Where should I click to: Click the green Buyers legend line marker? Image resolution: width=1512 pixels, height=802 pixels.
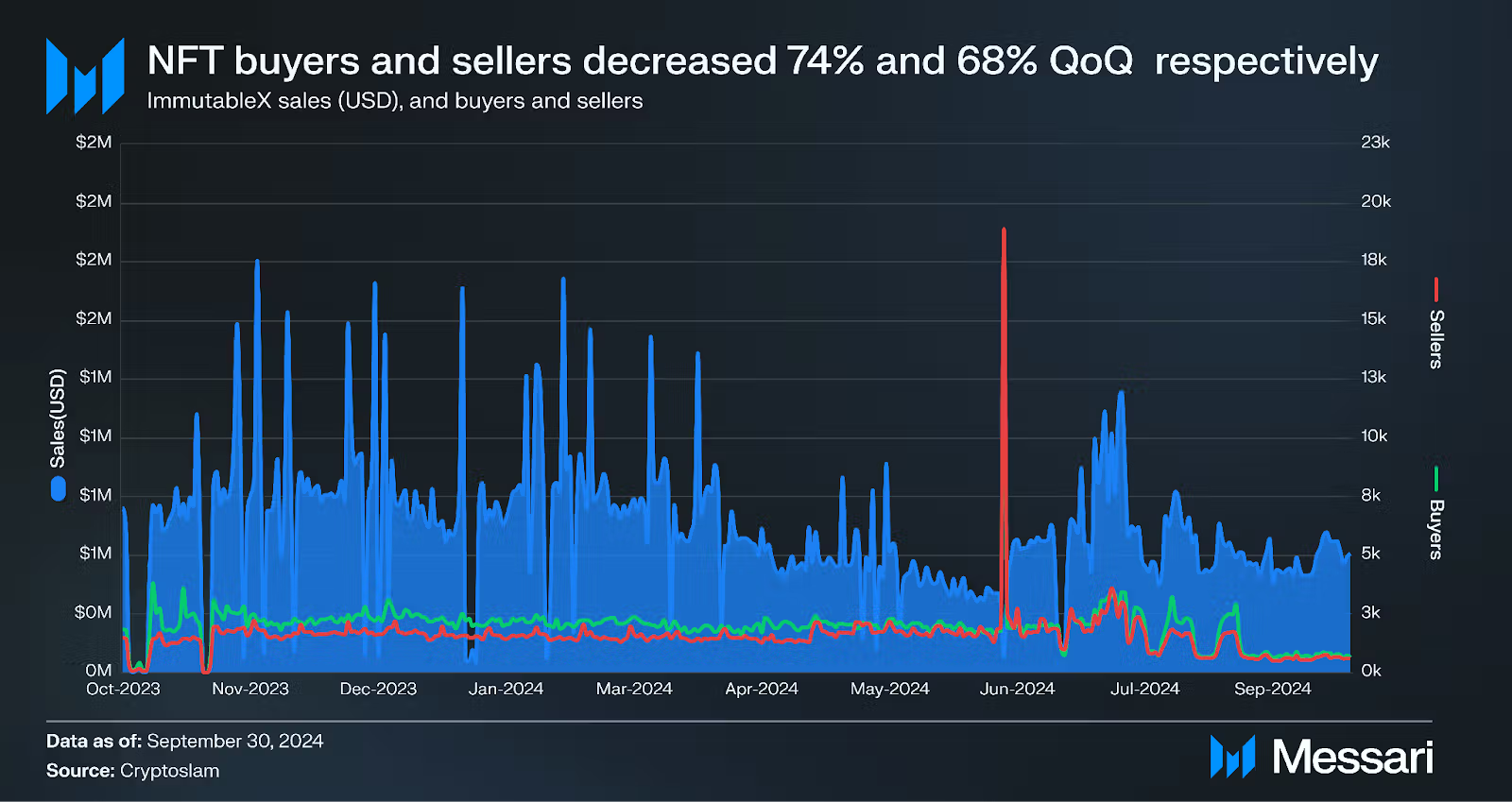pos(1436,479)
